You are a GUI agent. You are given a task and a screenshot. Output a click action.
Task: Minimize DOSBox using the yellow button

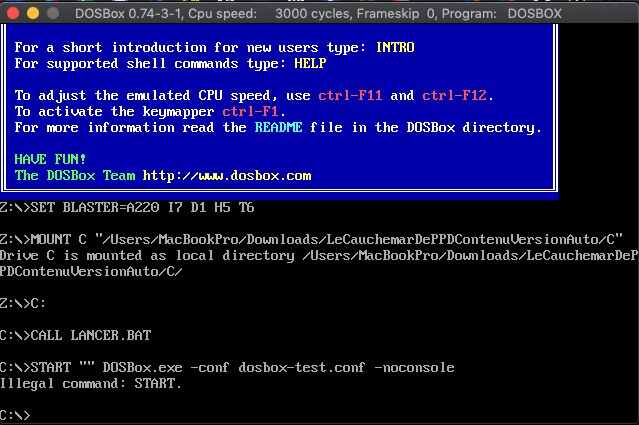pyautogui.click(x=33, y=13)
